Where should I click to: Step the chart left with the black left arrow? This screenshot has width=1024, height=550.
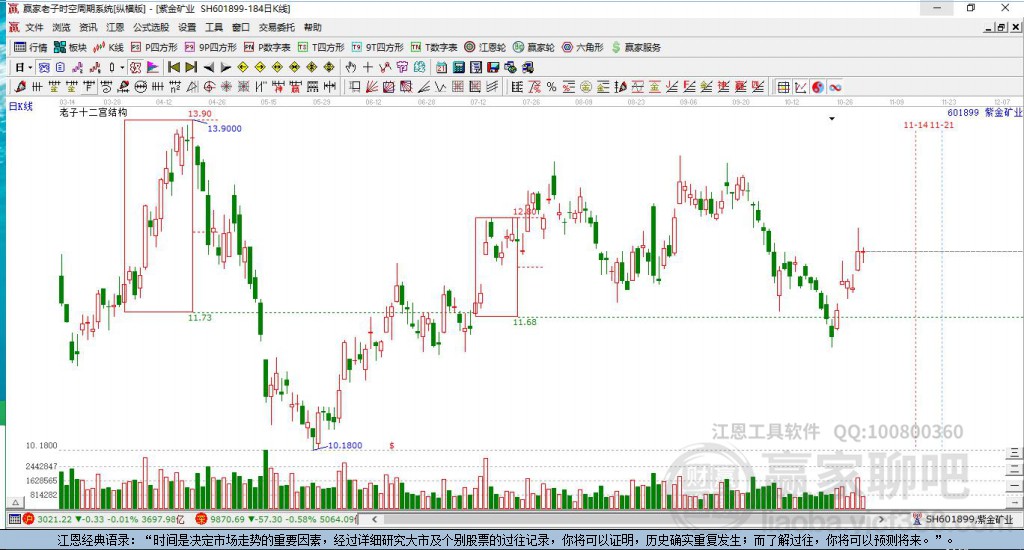208,67
